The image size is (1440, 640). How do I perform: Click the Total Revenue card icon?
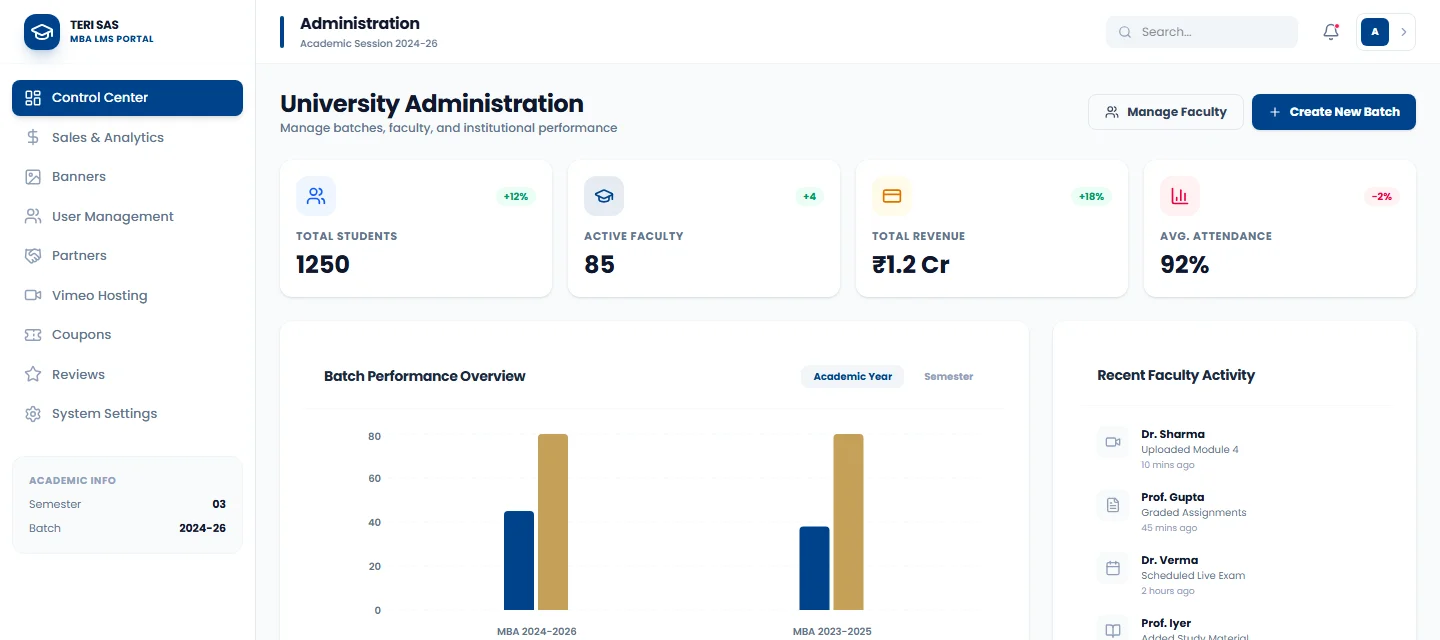(x=892, y=196)
